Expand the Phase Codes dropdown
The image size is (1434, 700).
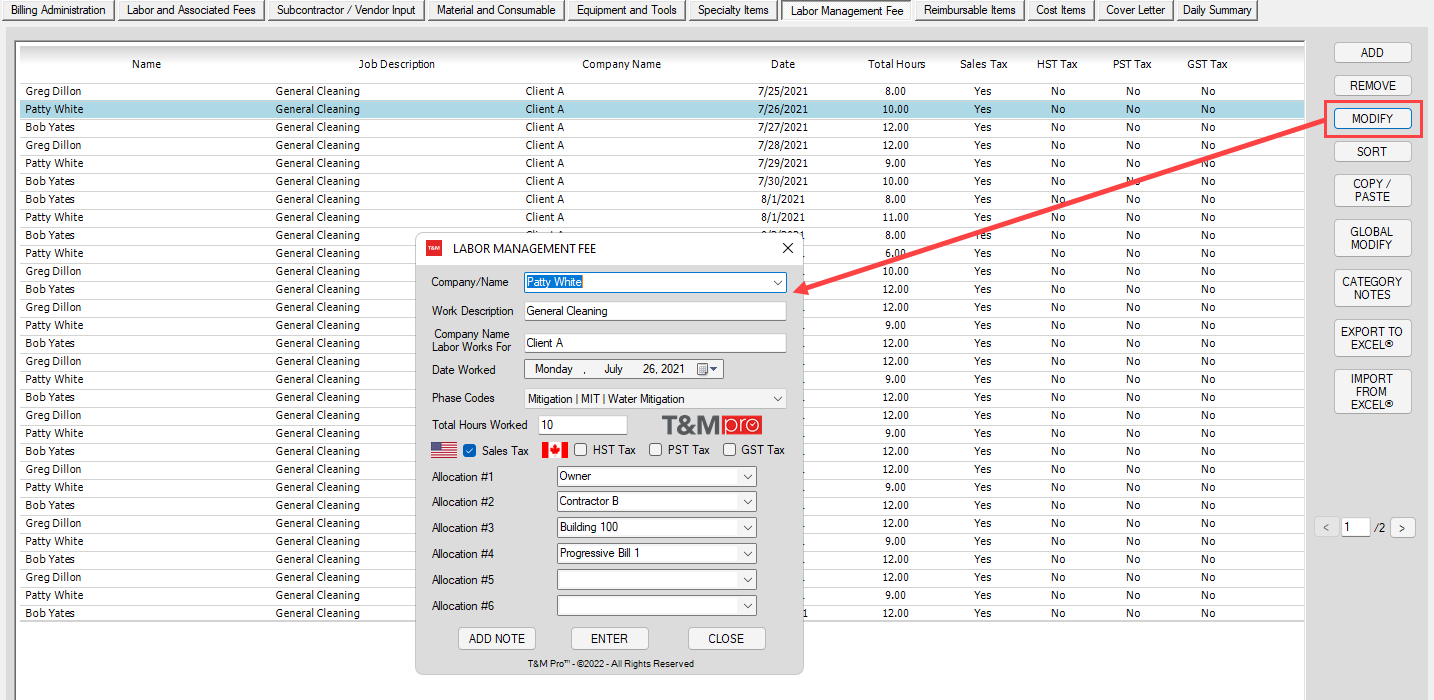776,399
